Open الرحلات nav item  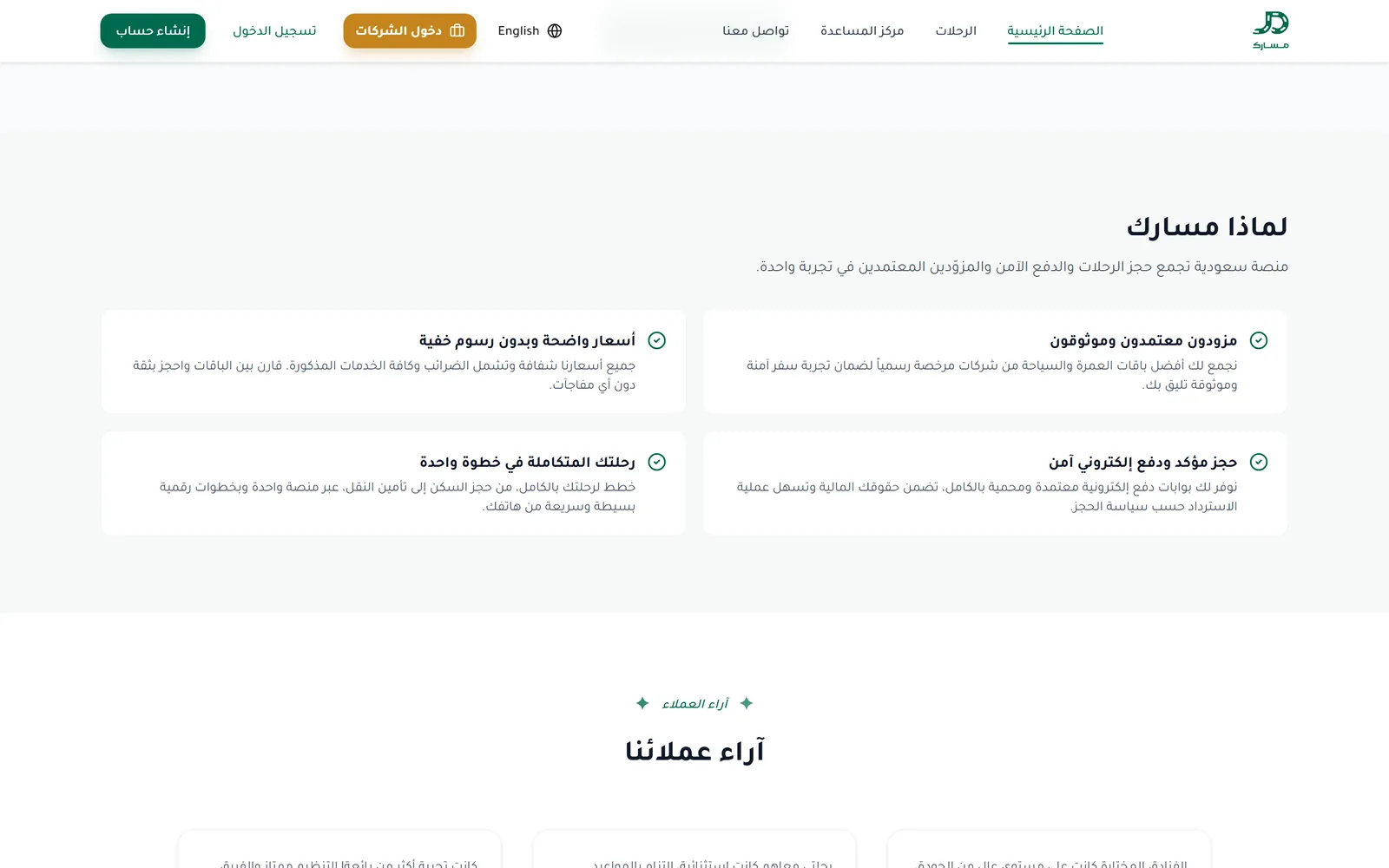click(x=956, y=31)
